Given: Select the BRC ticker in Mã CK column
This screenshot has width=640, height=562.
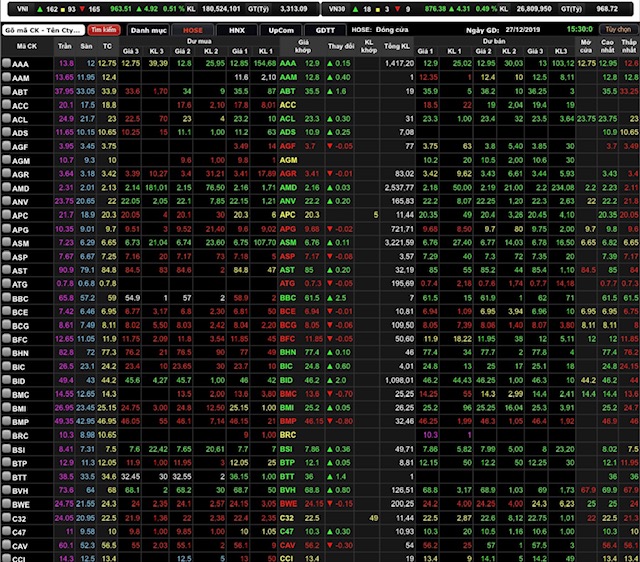Looking at the screenshot, I should [20, 436].
